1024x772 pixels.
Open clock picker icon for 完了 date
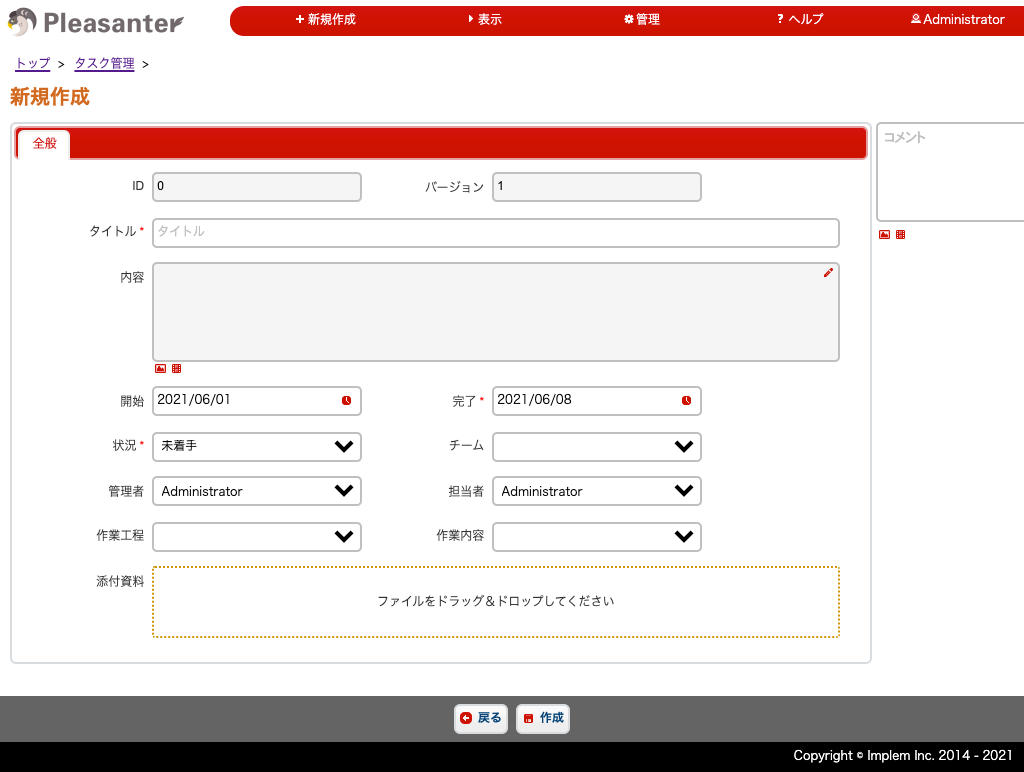[686, 400]
